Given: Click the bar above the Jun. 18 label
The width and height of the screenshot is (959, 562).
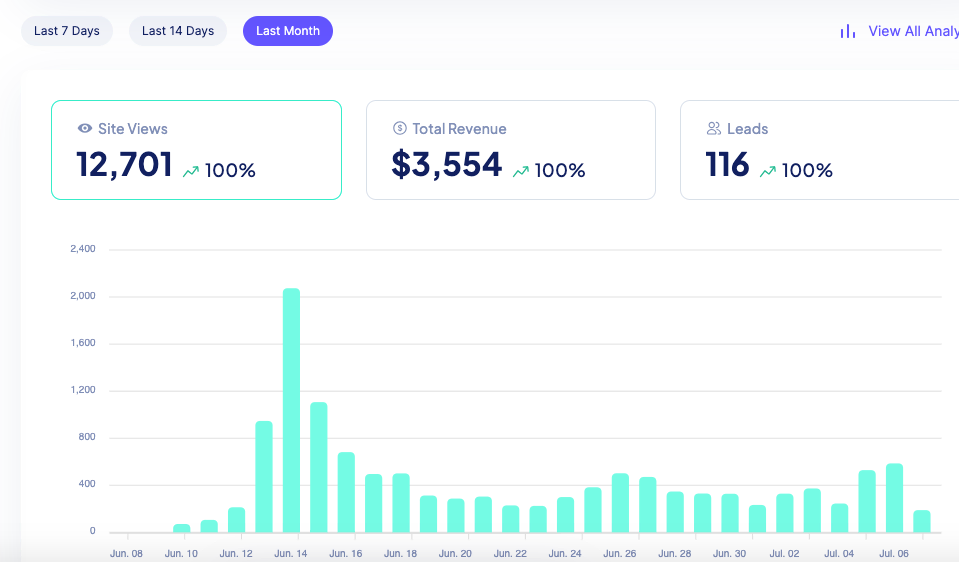Looking at the screenshot, I should click(x=401, y=502).
